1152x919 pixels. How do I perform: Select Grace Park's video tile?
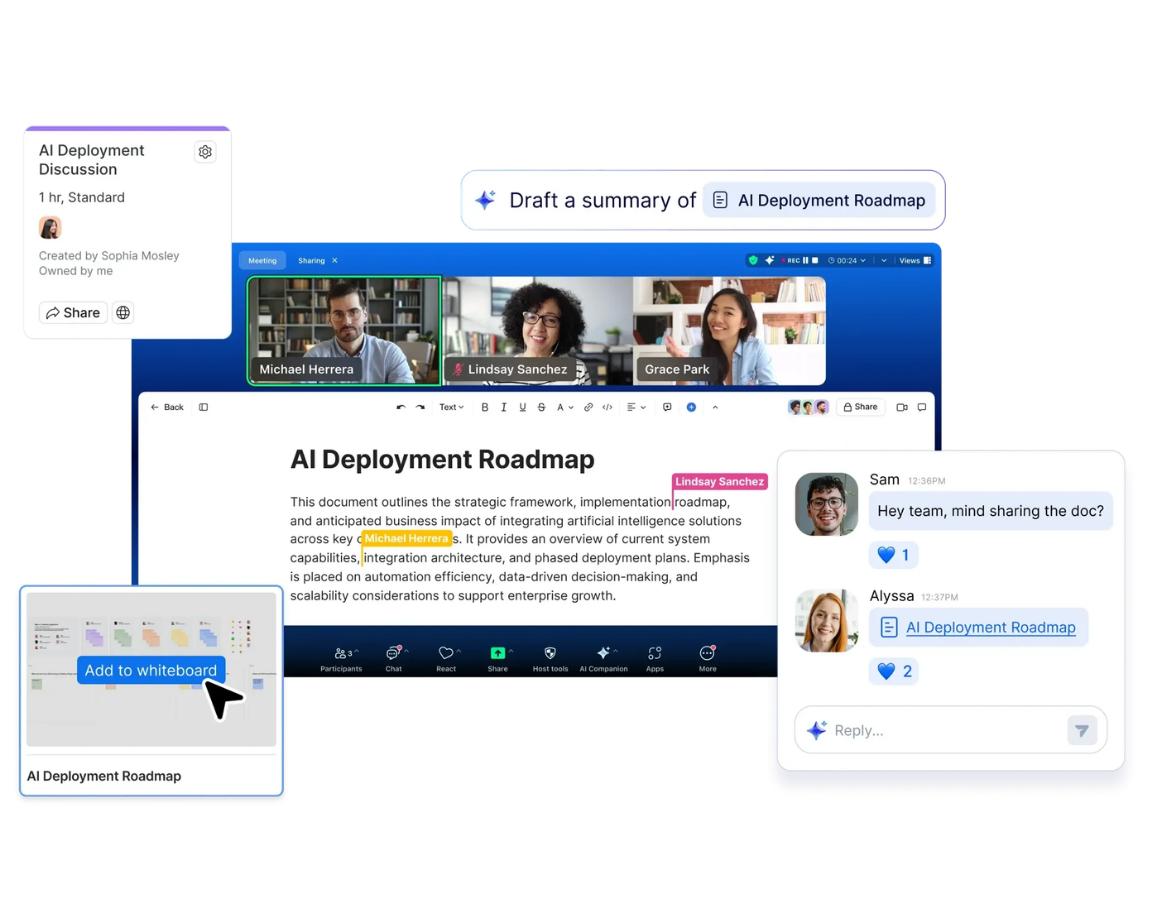(x=730, y=331)
